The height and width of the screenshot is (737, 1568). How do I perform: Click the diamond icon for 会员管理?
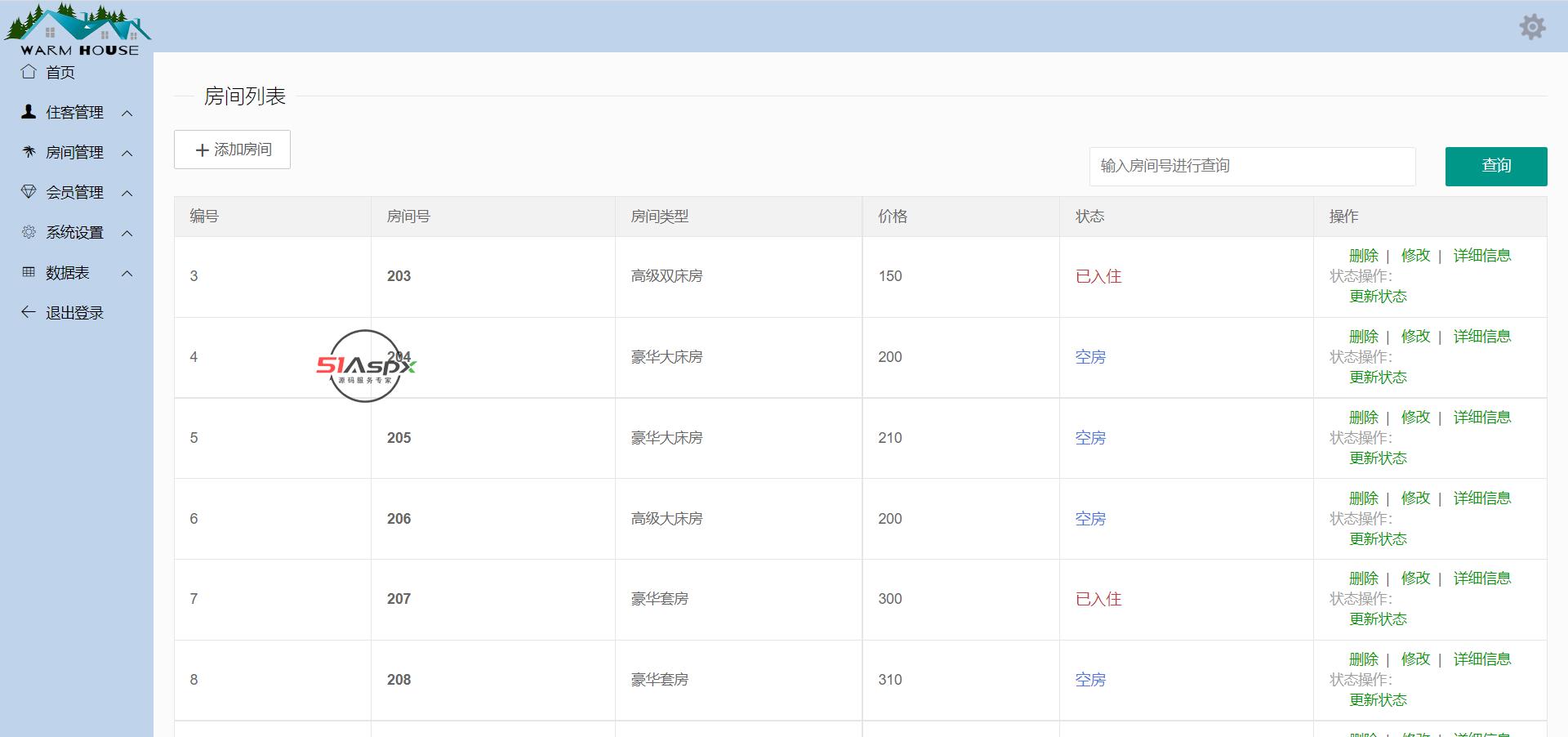29,192
